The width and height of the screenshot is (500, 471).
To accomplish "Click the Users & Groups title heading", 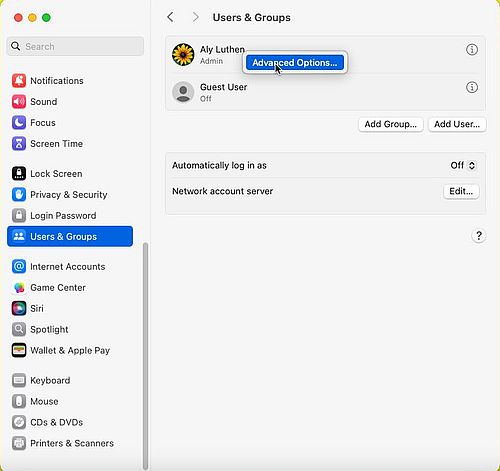I will point(252,17).
